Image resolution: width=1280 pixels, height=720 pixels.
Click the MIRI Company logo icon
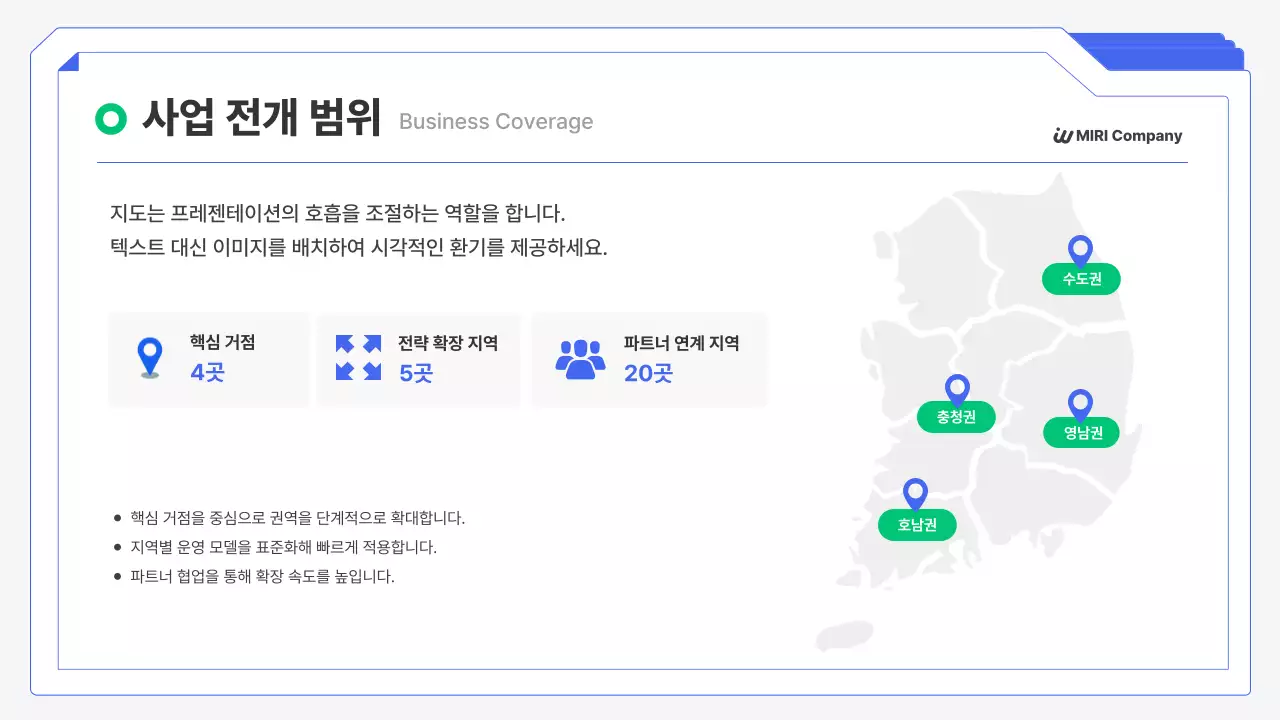click(x=1063, y=136)
